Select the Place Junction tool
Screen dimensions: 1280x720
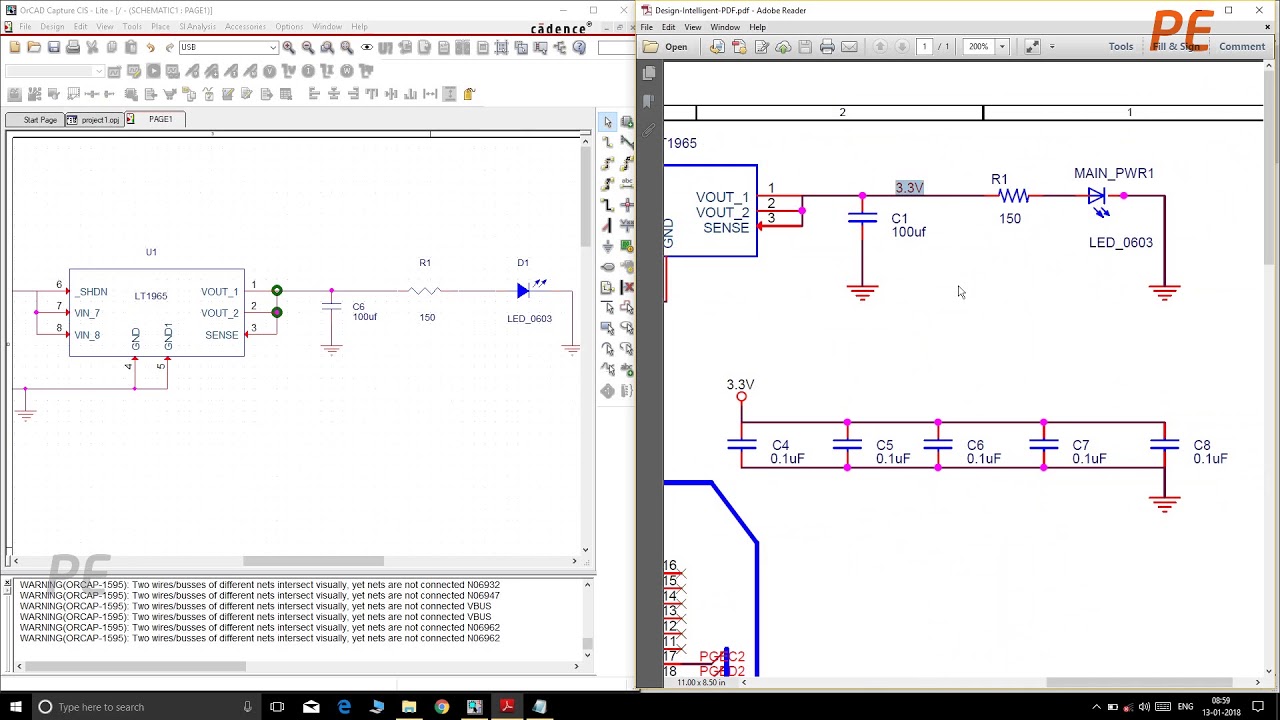click(x=627, y=205)
